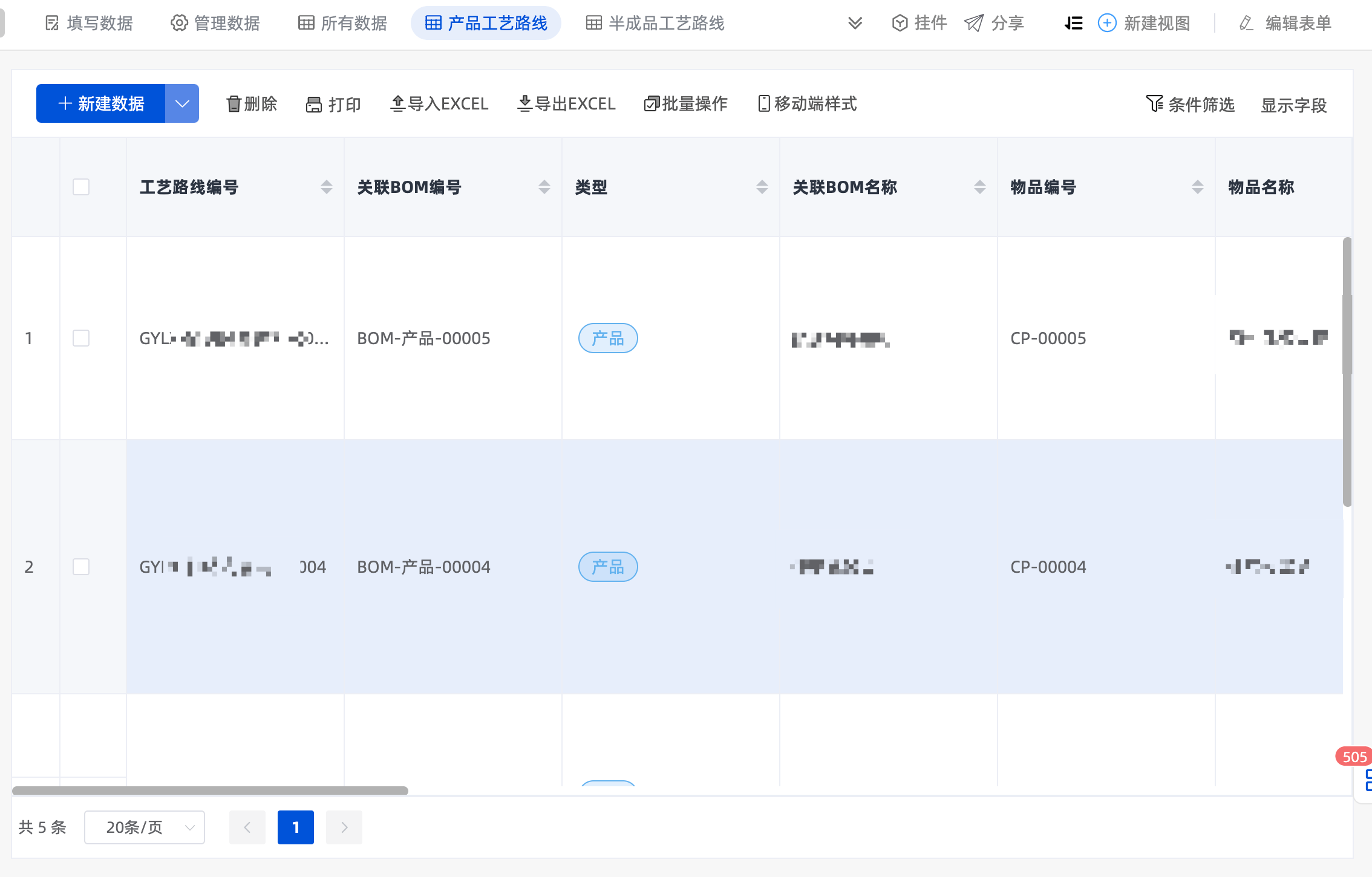The width and height of the screenshot is (1372, 877).
Task: Click the export Excel download icon
Action: click(x=524, y=104)
